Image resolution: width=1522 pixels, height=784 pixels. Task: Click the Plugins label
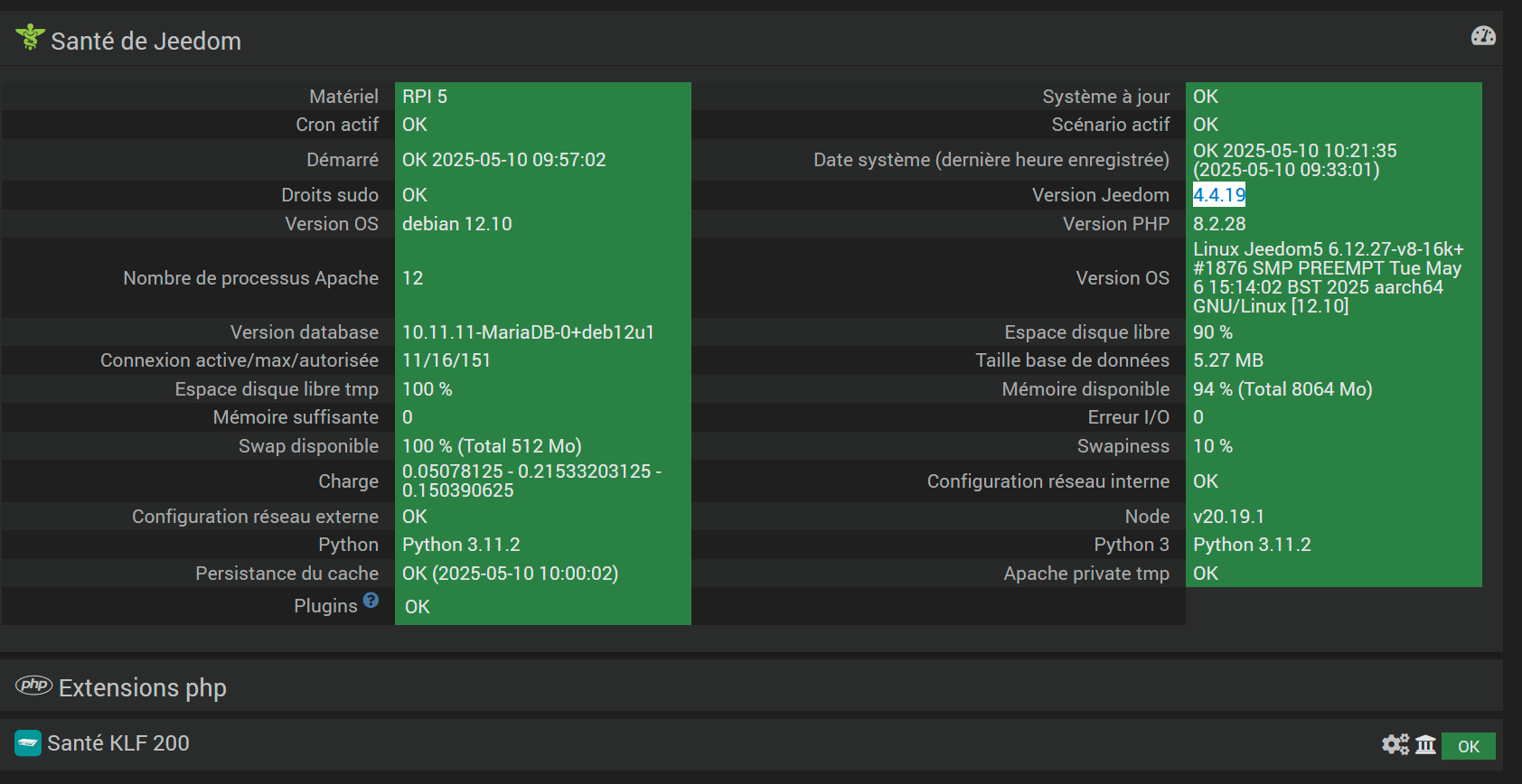point(325,606)
